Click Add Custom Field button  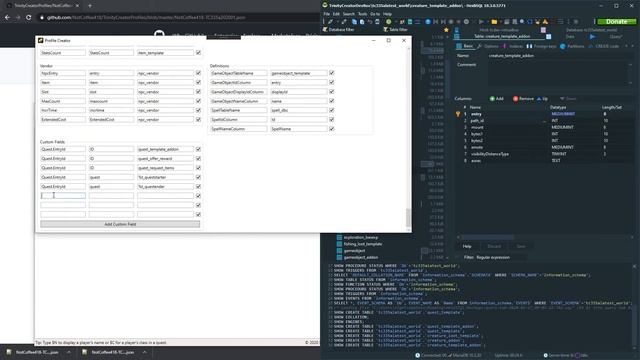[x=120, y=224]
